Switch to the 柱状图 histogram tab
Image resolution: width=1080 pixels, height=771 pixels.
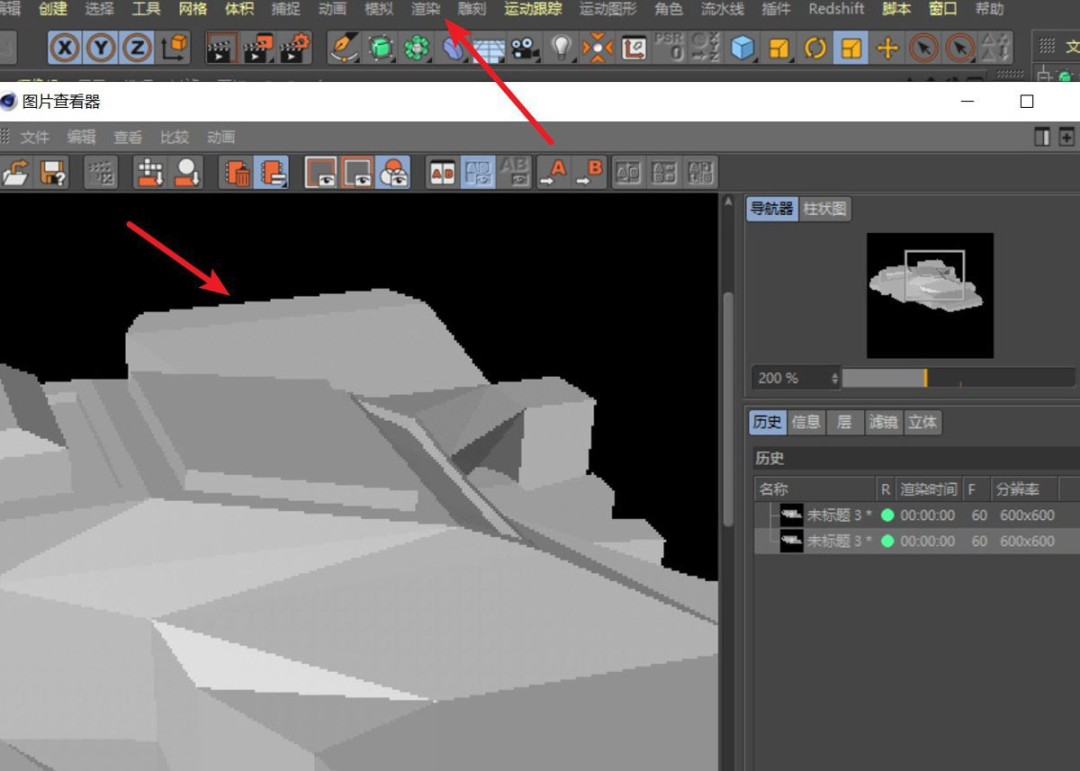pyautogui.click(x=827, y=208)
